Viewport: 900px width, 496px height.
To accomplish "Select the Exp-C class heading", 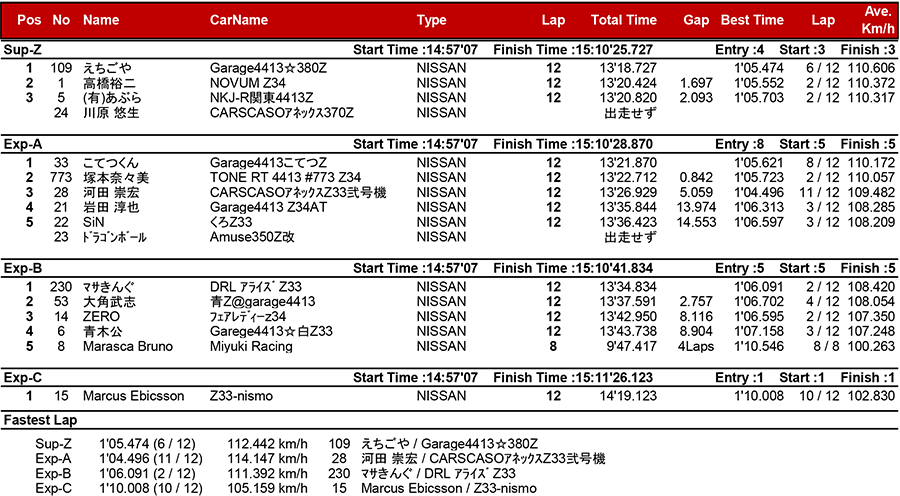I will 23,378.
